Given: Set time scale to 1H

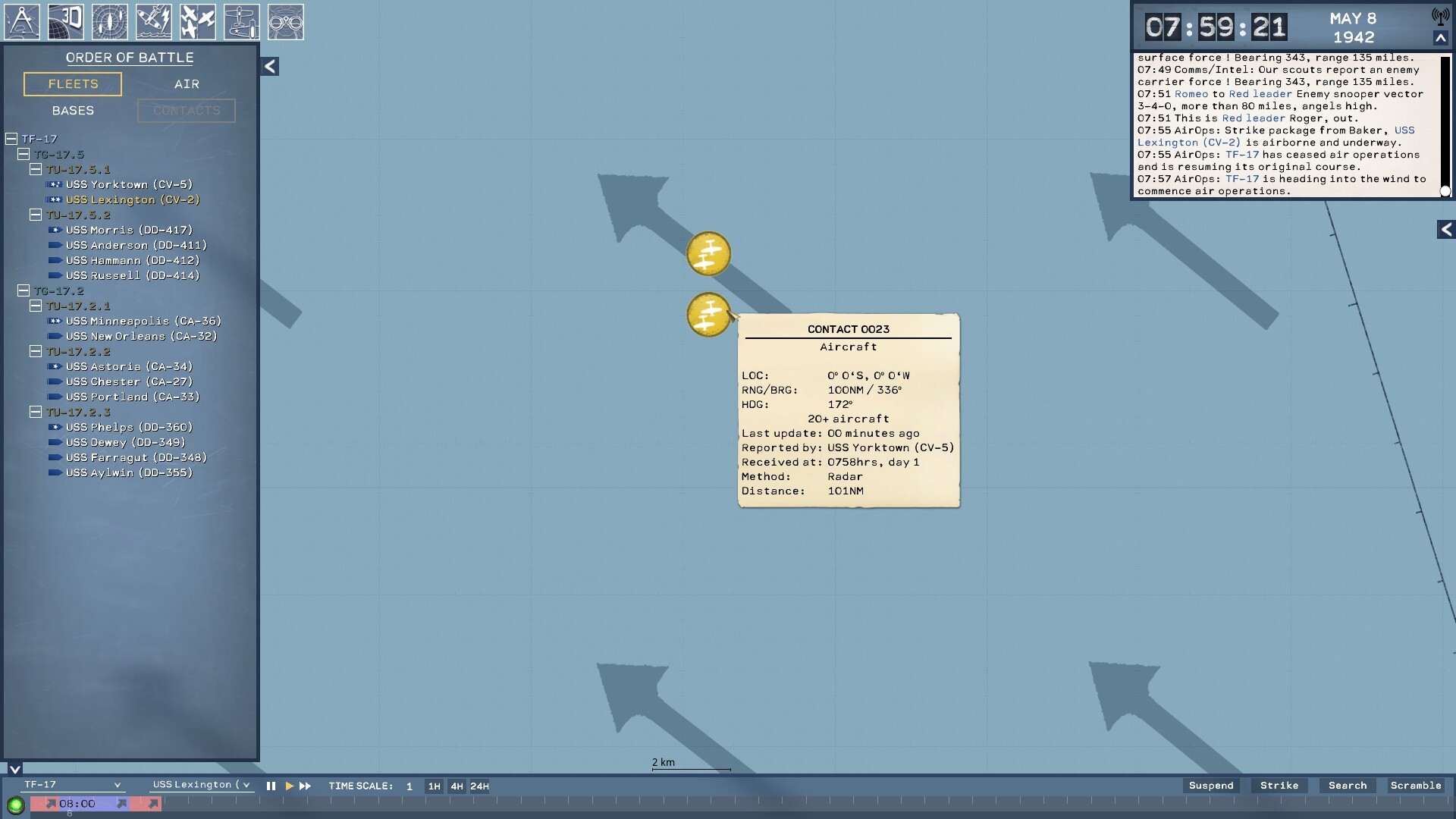Looking at the screenshot, I should (434, 786).
